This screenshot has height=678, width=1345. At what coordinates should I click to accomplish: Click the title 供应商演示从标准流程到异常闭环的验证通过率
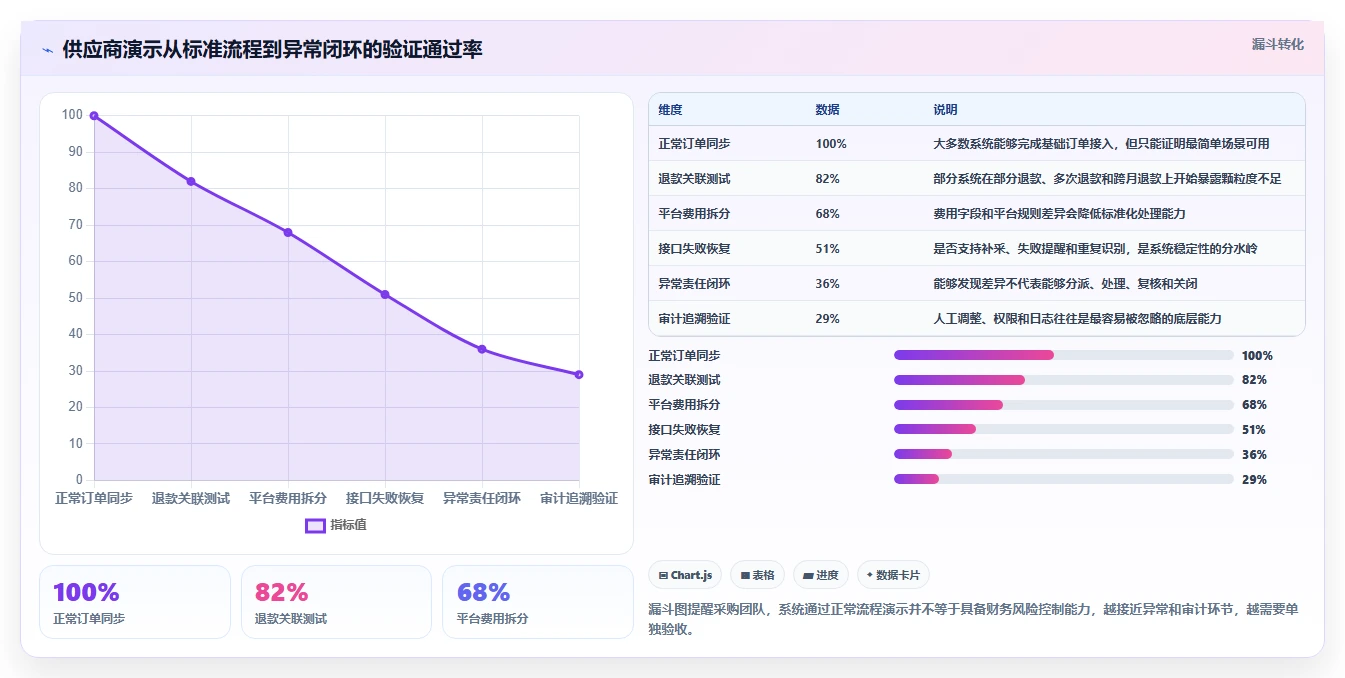272,49
